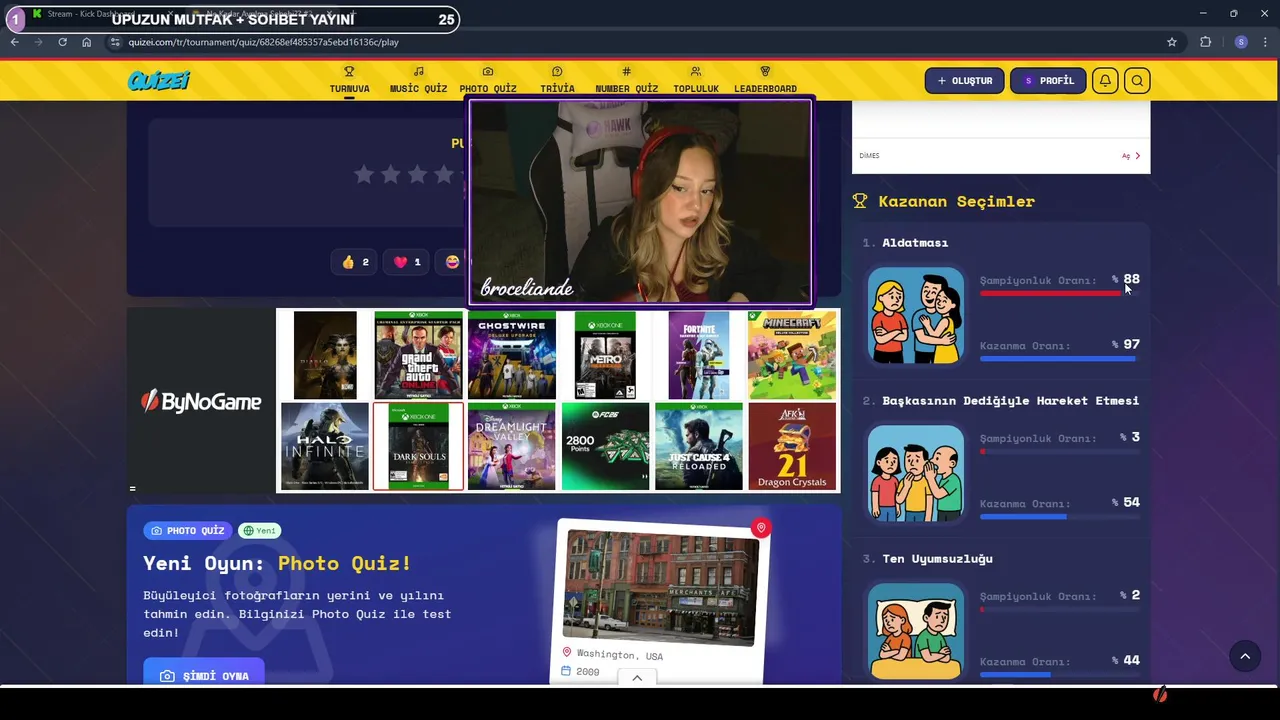
Task: Click the Aldatması Kazanma Oranı blue bar
Action: coord(1059,358)
